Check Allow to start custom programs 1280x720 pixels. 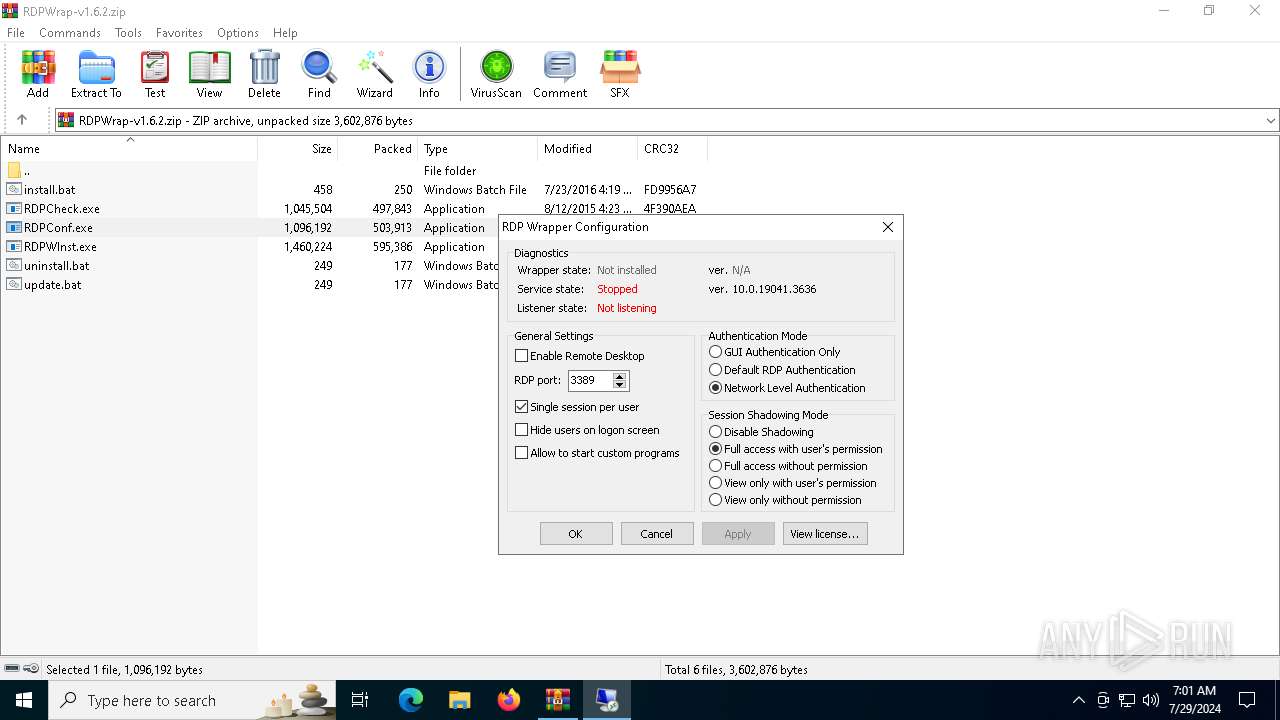click(521, 453)
